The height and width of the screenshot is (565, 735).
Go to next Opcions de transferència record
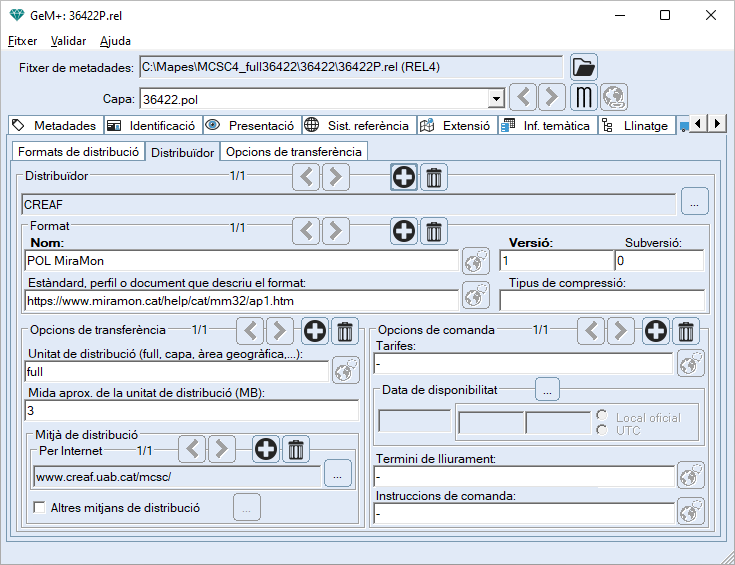click(280, 331)
